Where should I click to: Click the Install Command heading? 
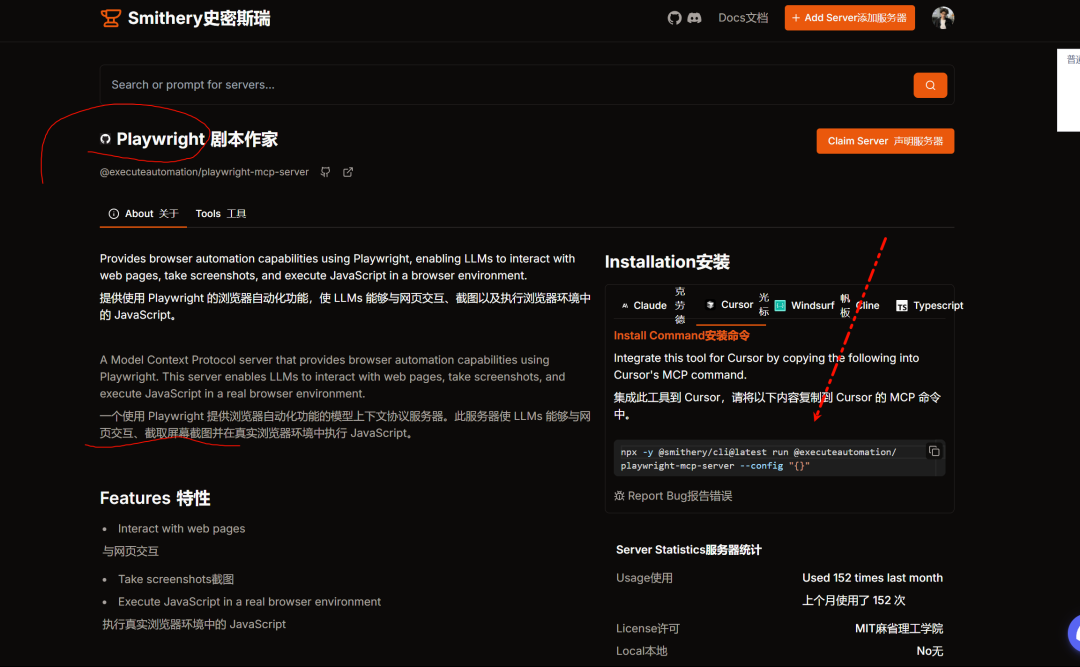[681, 336]
